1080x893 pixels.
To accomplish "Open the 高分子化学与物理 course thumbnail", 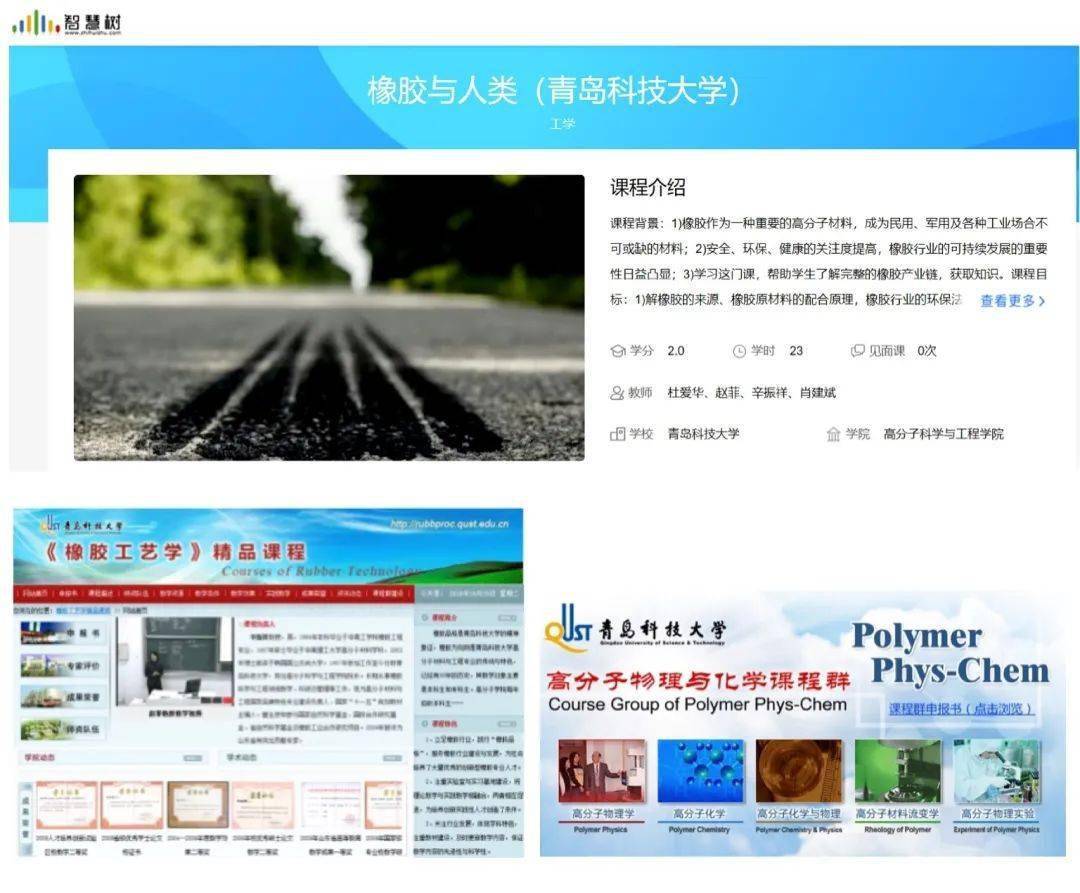I will [799, 771].
